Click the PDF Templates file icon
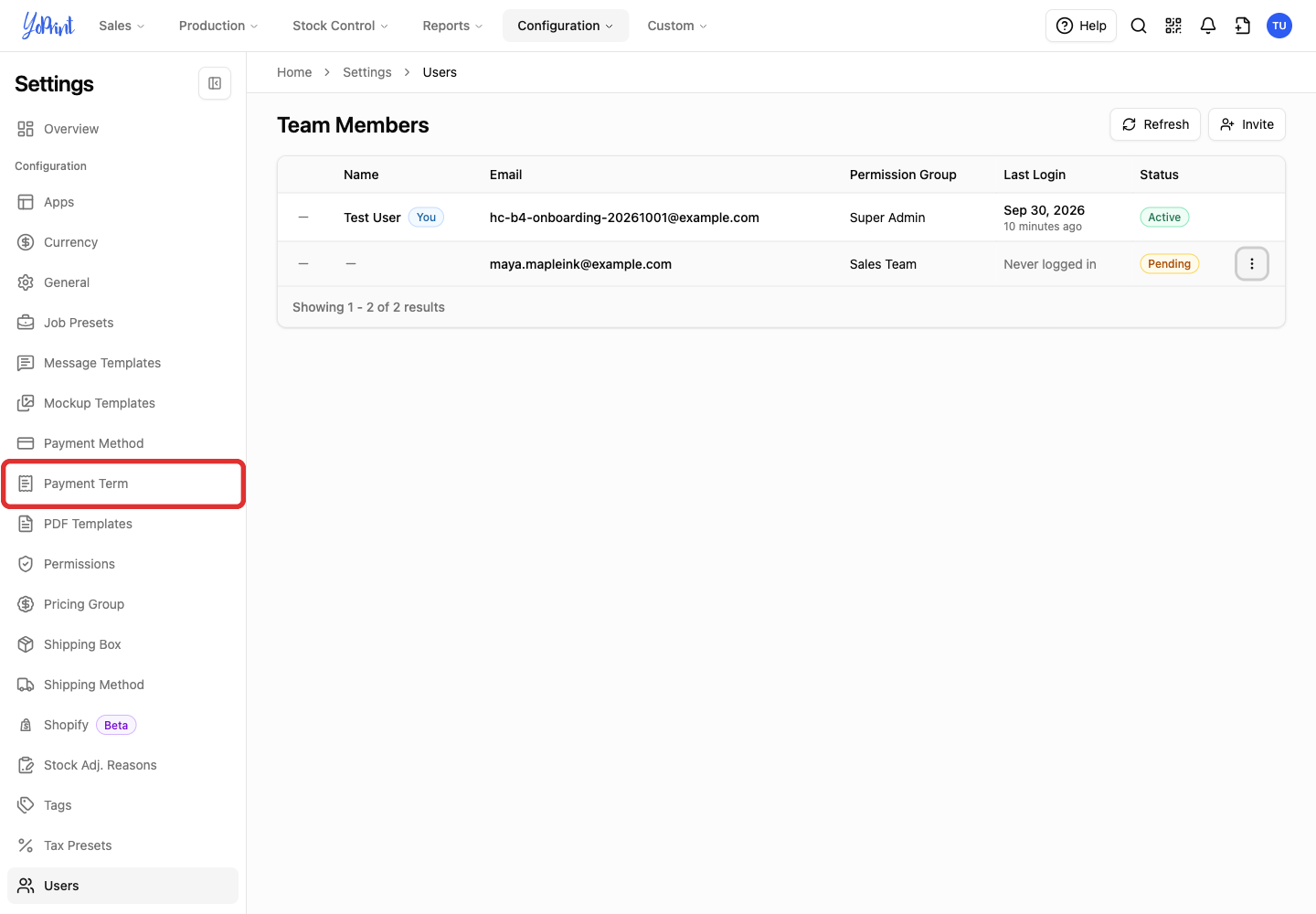This screenshot has height=914, width=1316. pyautogui.click(x=26, y=524)
